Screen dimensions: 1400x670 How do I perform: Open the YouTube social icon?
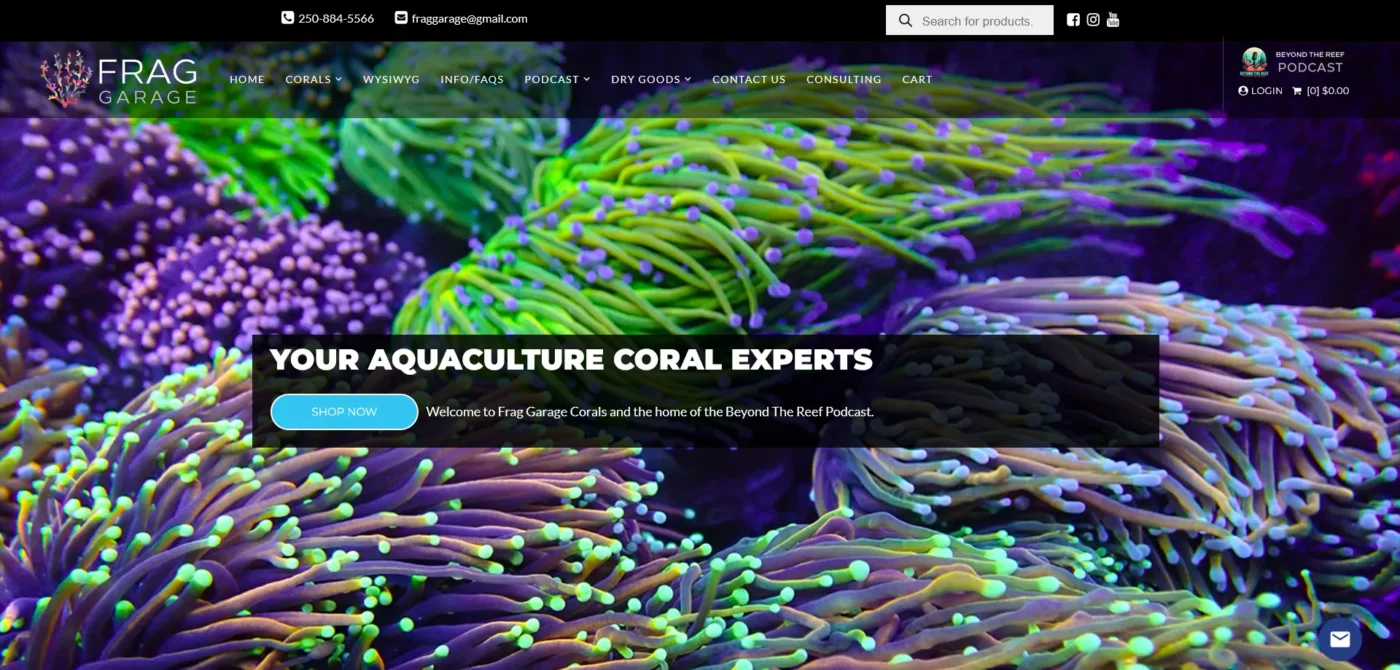click(x=1113, y=20)
